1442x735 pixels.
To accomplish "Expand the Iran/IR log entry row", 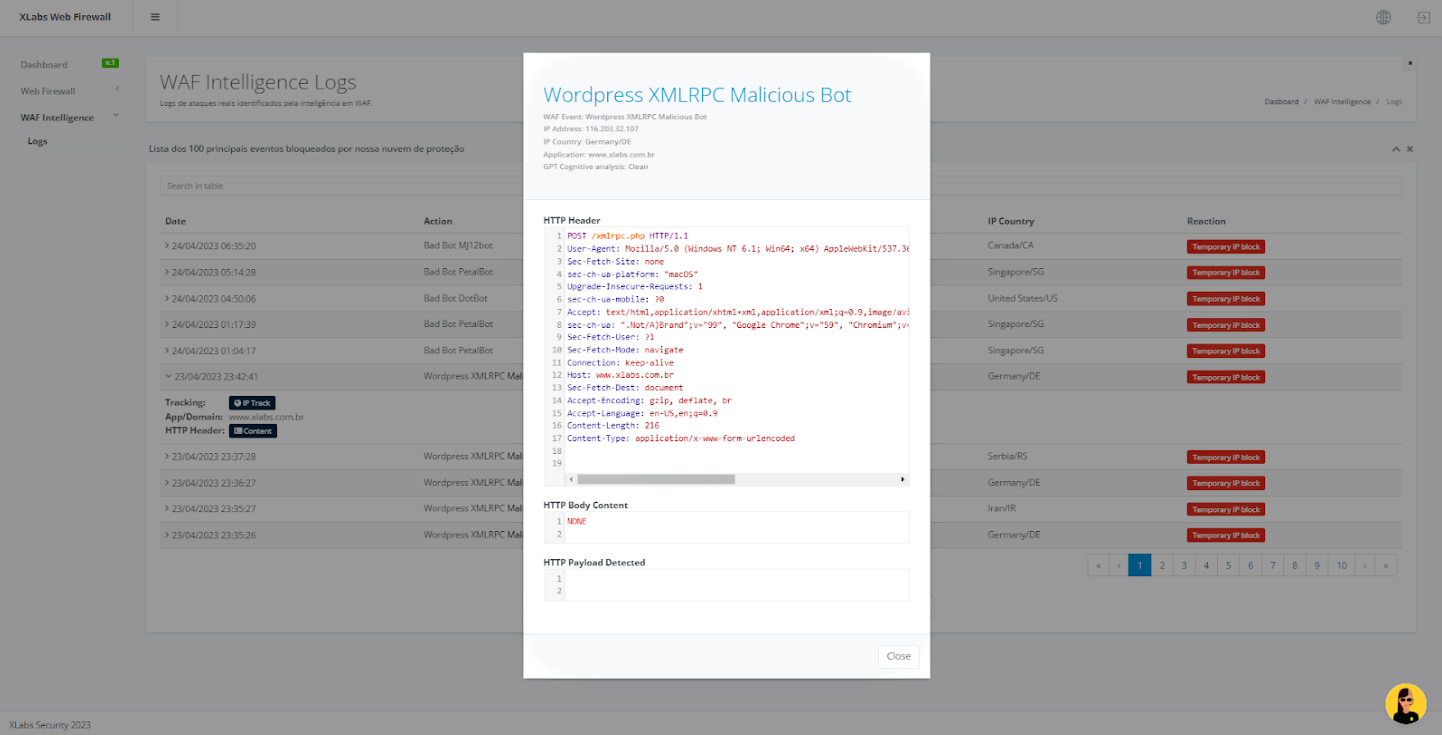I will click(165, 508).
